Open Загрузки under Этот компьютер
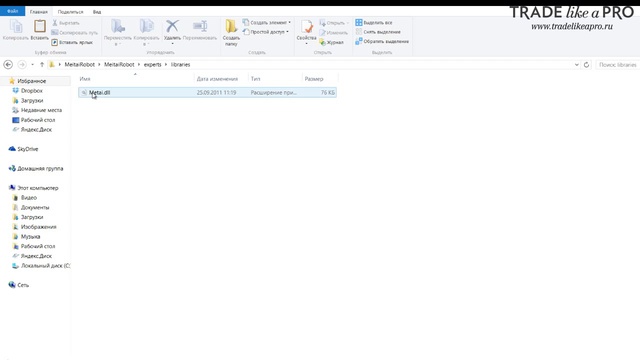 tap(32, 217)
